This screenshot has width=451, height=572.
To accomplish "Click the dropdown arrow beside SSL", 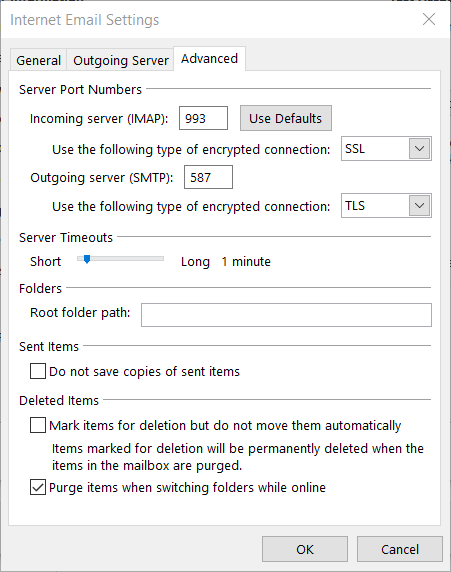I will tap(419, 148).
